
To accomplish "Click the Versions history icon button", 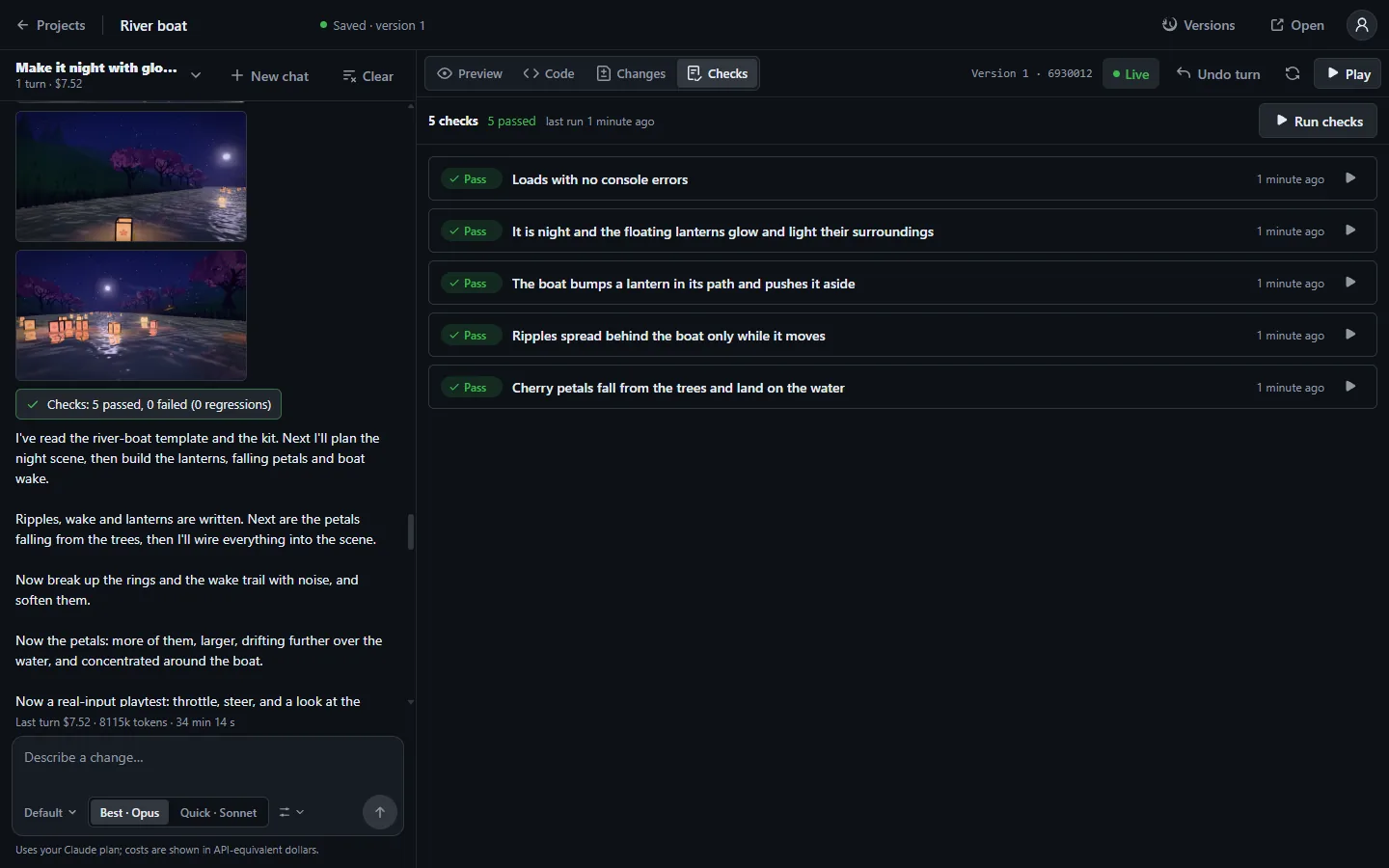I will click(1198, 25).
